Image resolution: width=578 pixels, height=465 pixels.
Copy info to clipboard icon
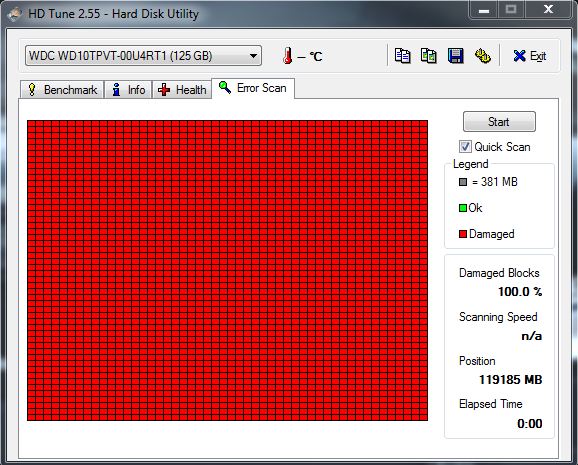pos(402,56)
